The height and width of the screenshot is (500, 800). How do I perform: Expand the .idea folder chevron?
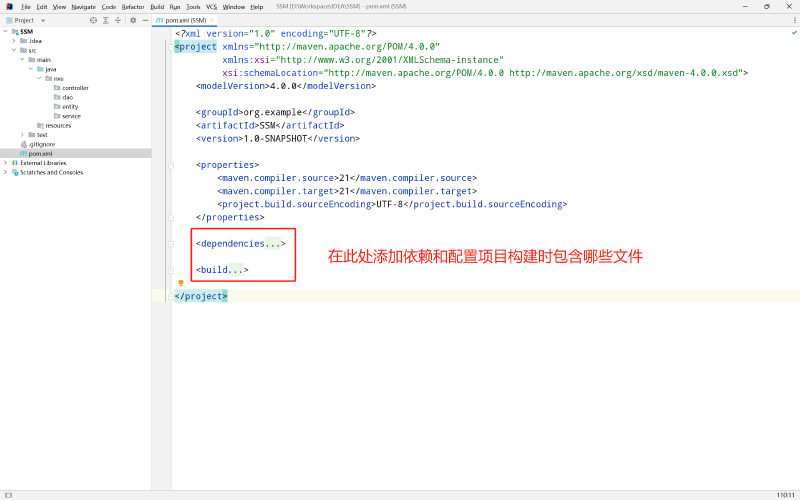(14, 41)
